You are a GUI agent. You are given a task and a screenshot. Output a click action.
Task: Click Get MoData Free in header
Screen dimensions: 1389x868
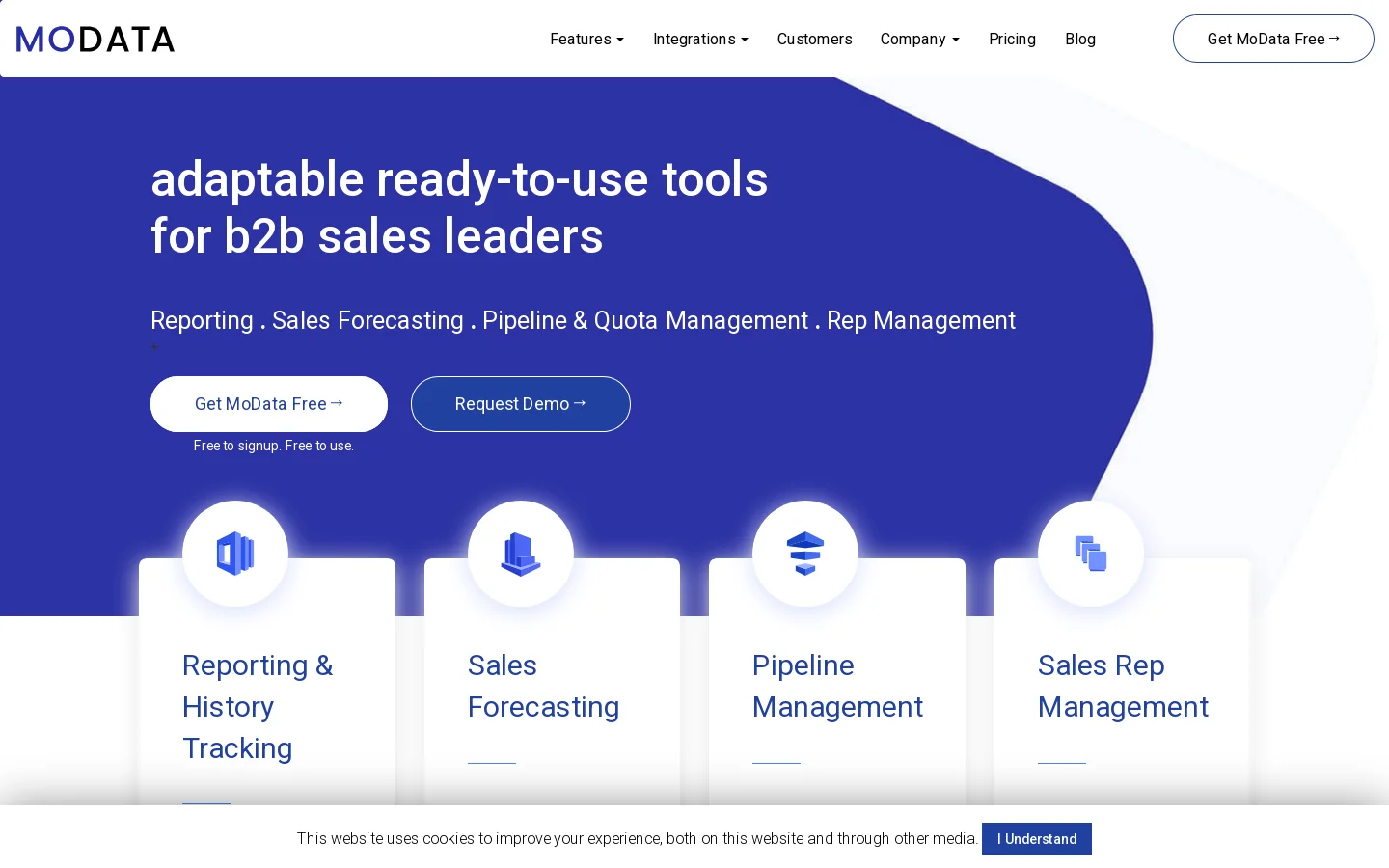pyautogui.click(x=1273, y=39)
